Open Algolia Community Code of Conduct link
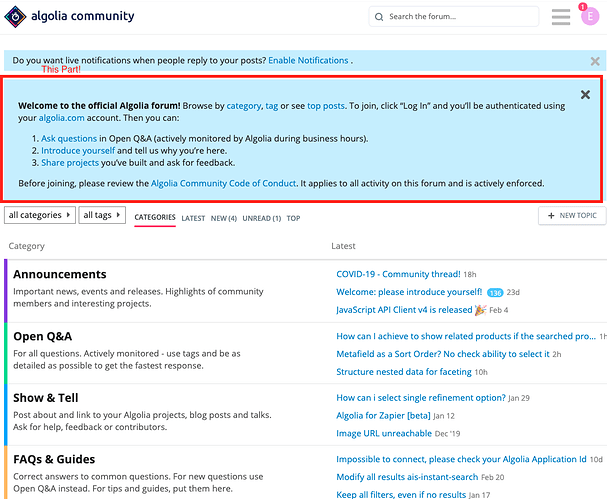Screen dimensions: 607x499 [x=224, y=183]
